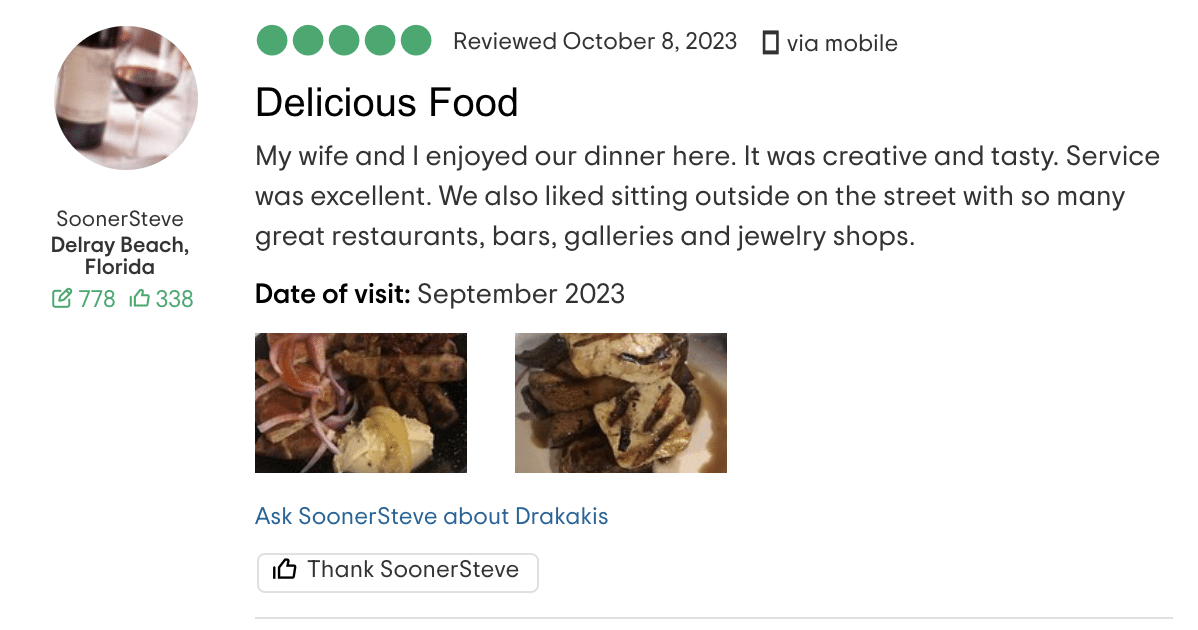Select the fifth green rating bubble

[x=414, y=40]
